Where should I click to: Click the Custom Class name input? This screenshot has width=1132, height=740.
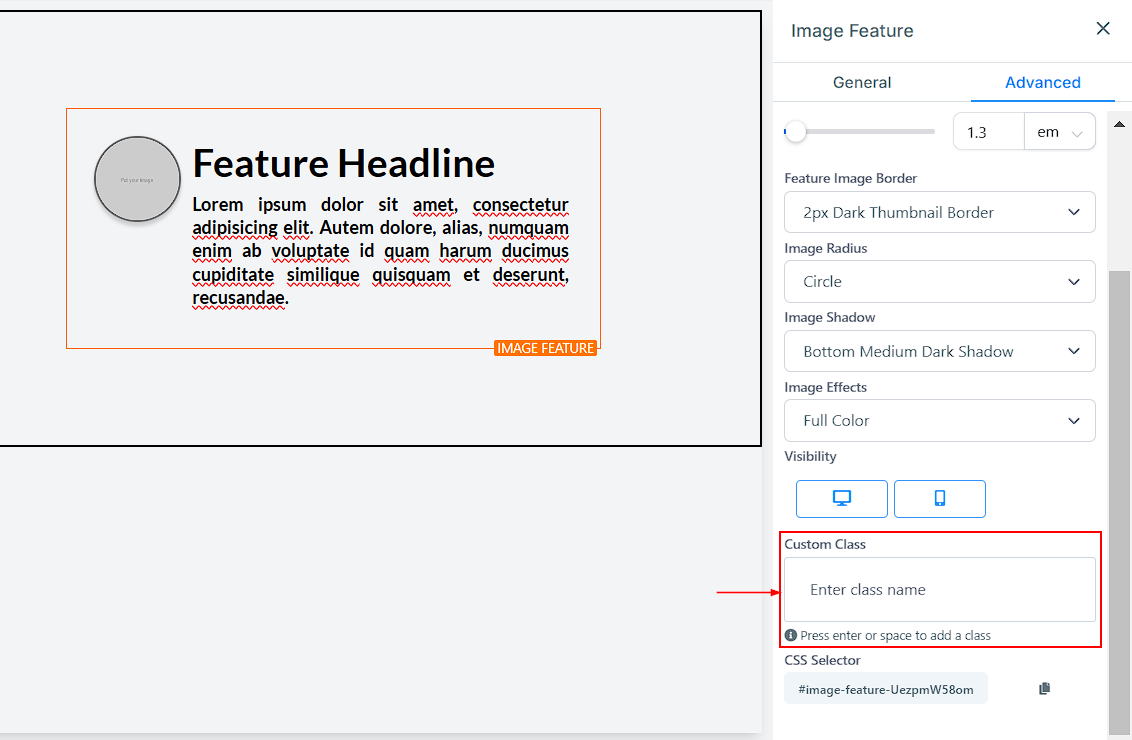939,590
